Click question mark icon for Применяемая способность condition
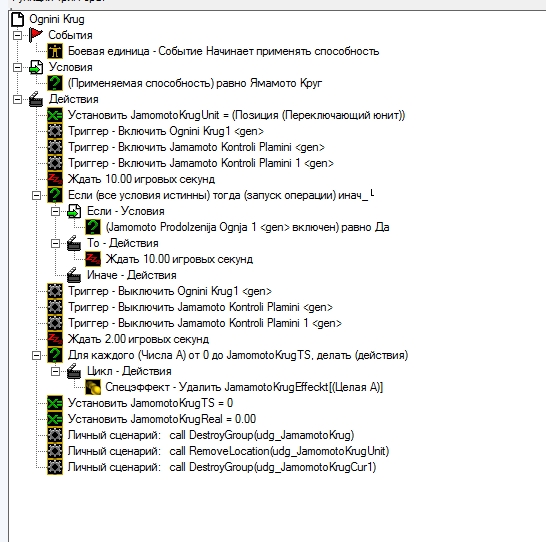The height and width of the screenshot is (542, 546). pyautogui.click(x=55, y=83)
